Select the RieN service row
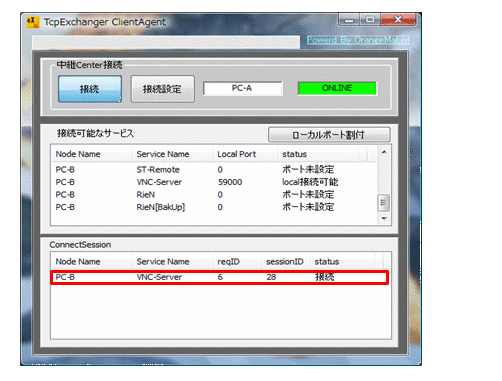This screenshot has width=502, height=381. (215, 195)
